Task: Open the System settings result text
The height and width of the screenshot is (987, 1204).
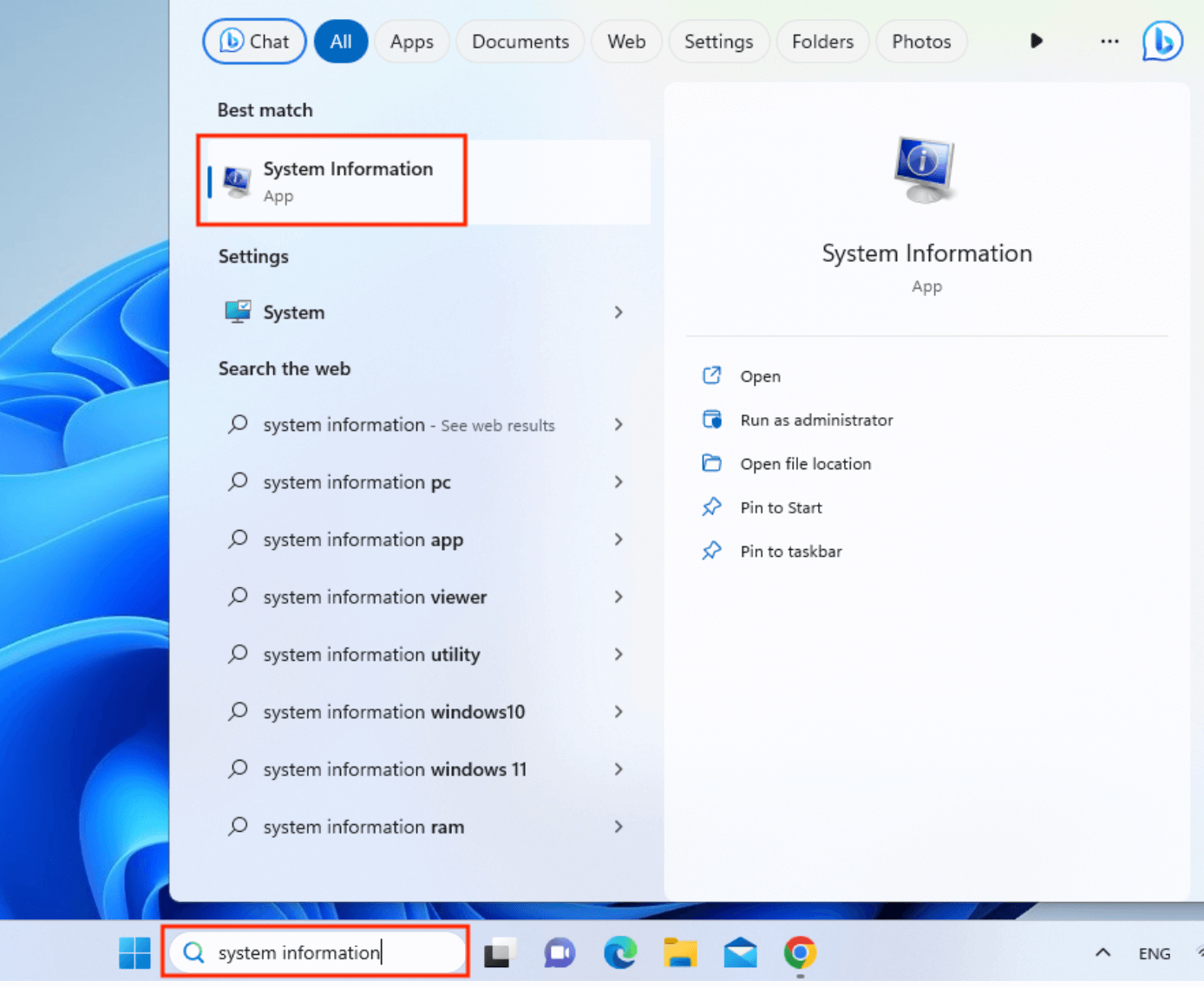Action: click(294, 312)
